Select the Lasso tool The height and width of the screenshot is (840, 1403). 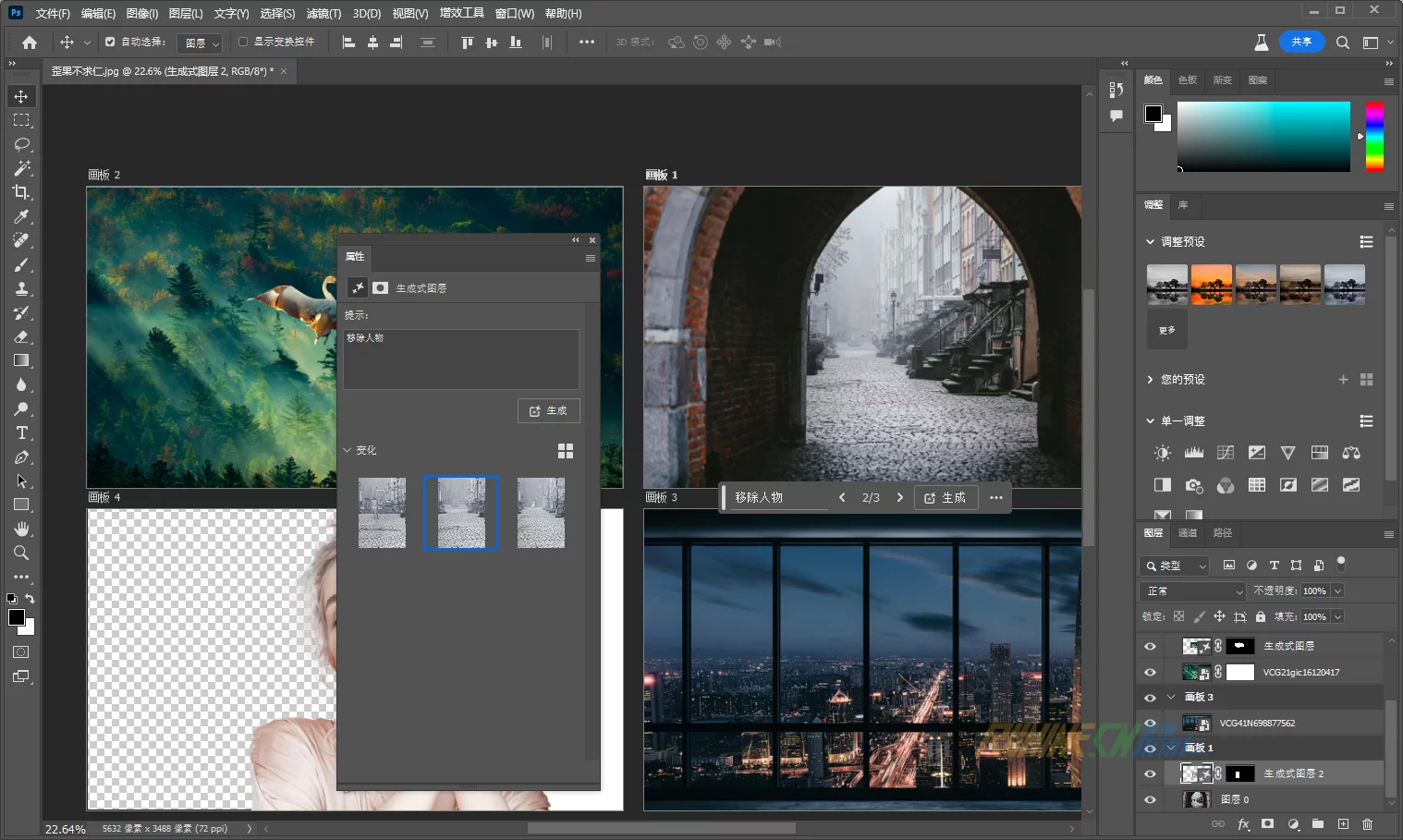coord(21,144)
